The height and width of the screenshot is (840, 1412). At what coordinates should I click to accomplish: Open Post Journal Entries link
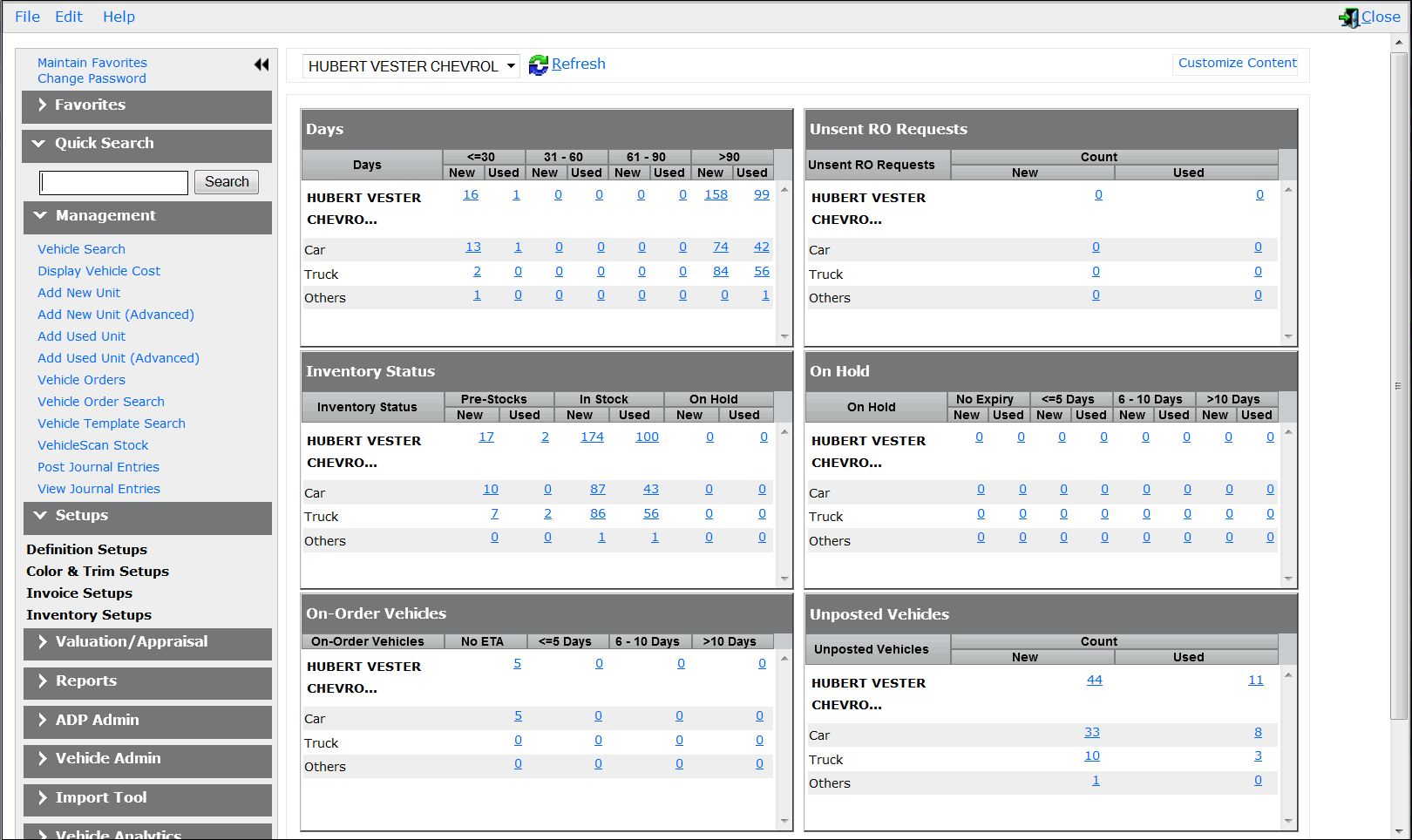coord(98,467)
